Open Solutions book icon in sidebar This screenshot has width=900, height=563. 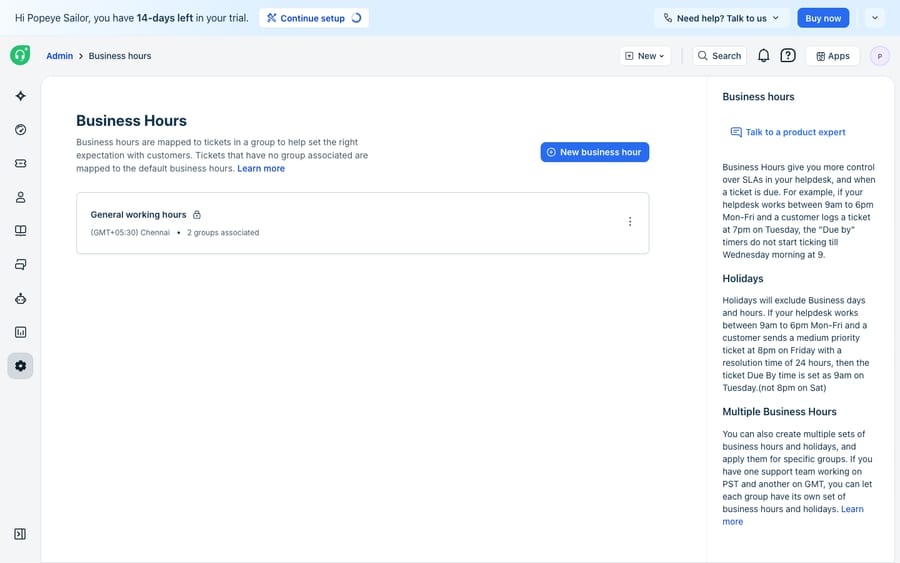21,231
